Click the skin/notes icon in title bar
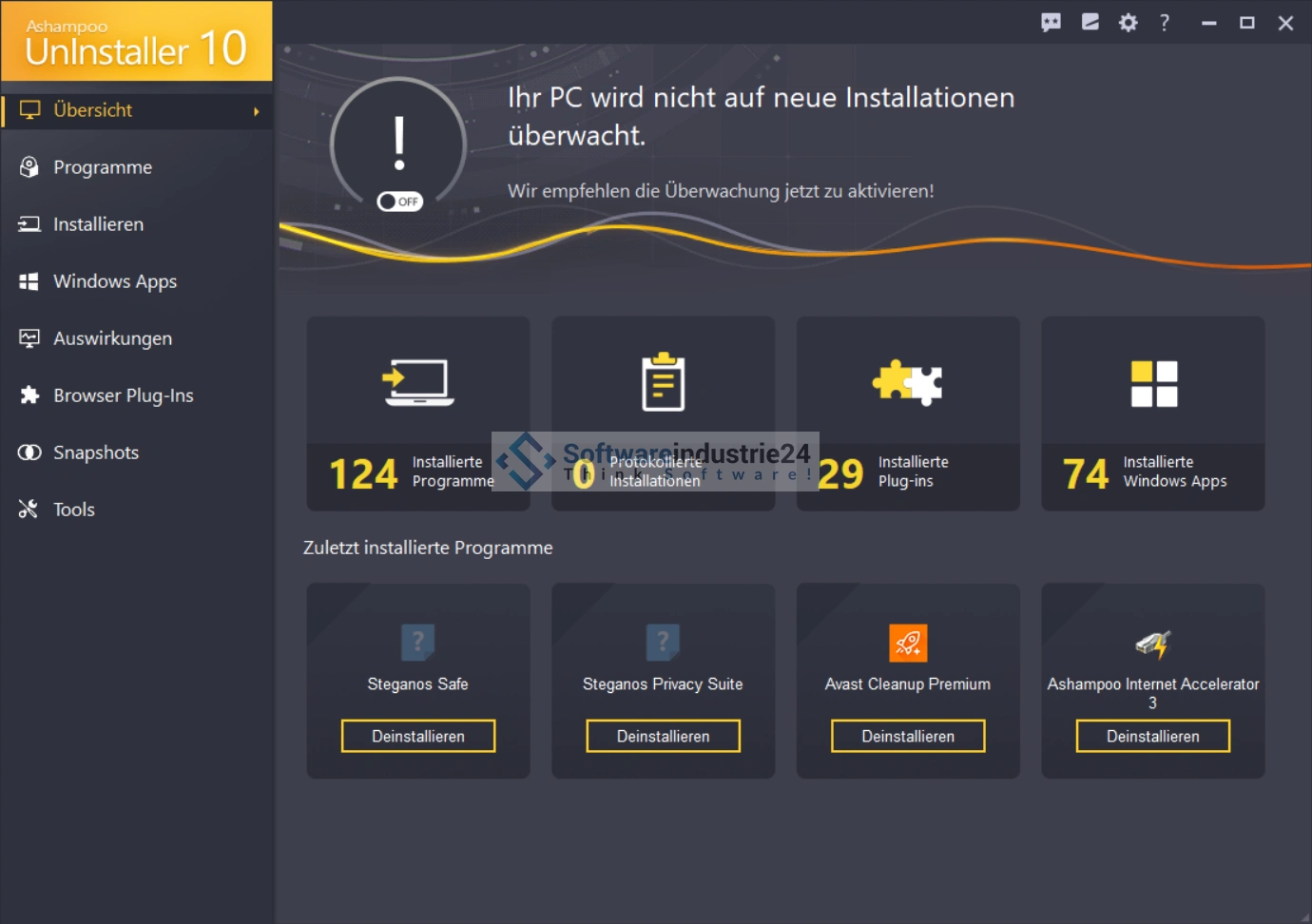1312x924 pixels. [1090, 23]
